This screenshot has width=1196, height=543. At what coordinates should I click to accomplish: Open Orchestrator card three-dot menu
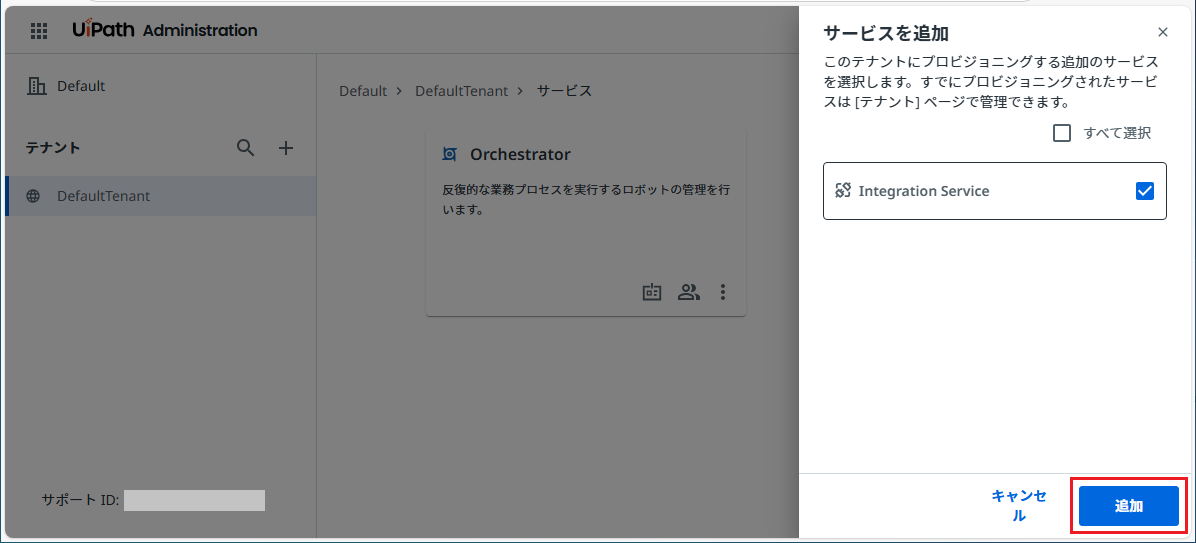coord(723,291)
